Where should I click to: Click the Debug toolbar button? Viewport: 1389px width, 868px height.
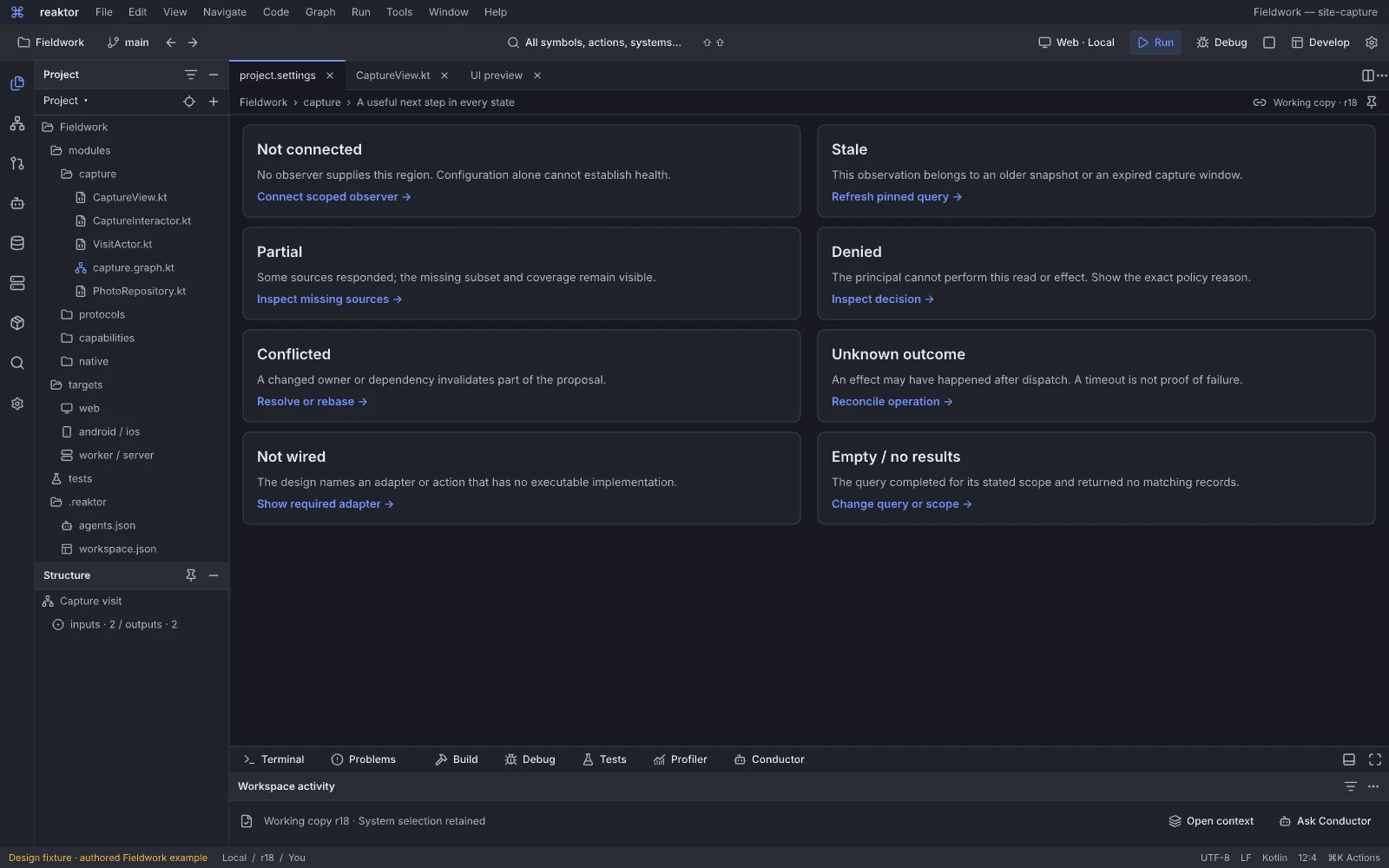point(1221,43)
